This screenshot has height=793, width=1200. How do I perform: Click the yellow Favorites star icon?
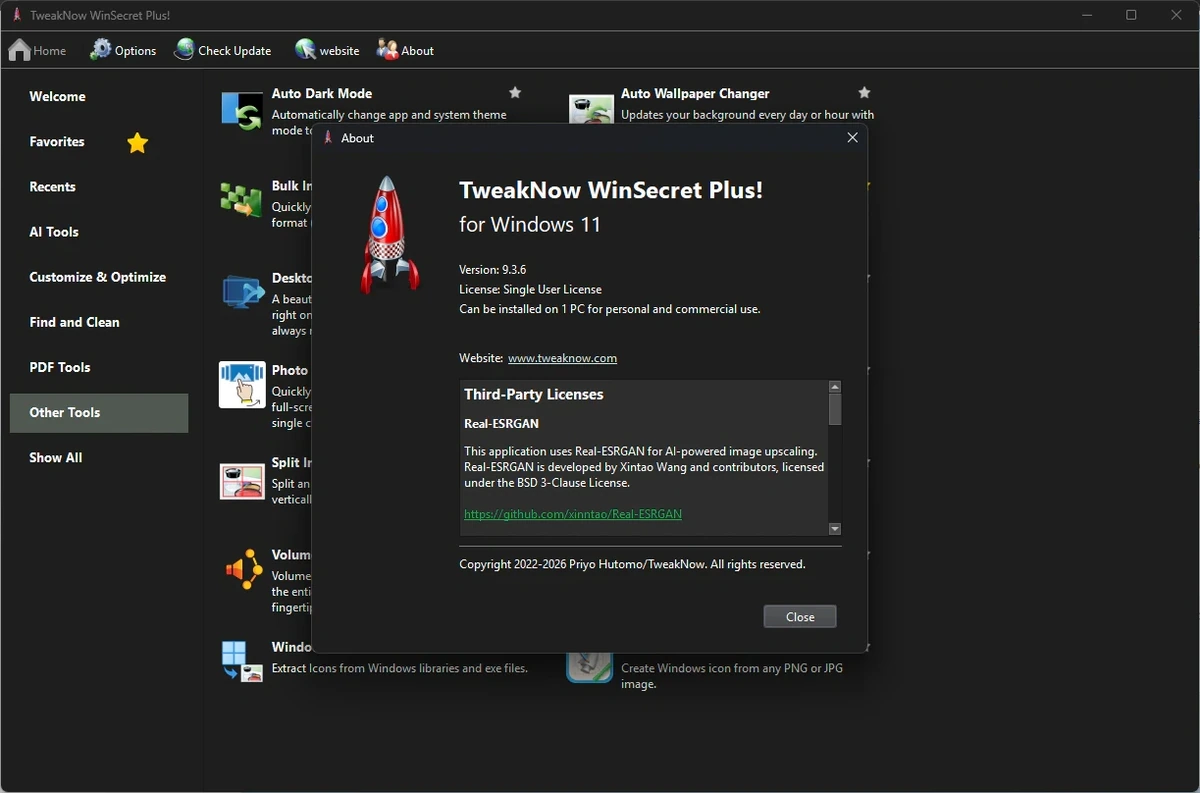tap(138, 143)
